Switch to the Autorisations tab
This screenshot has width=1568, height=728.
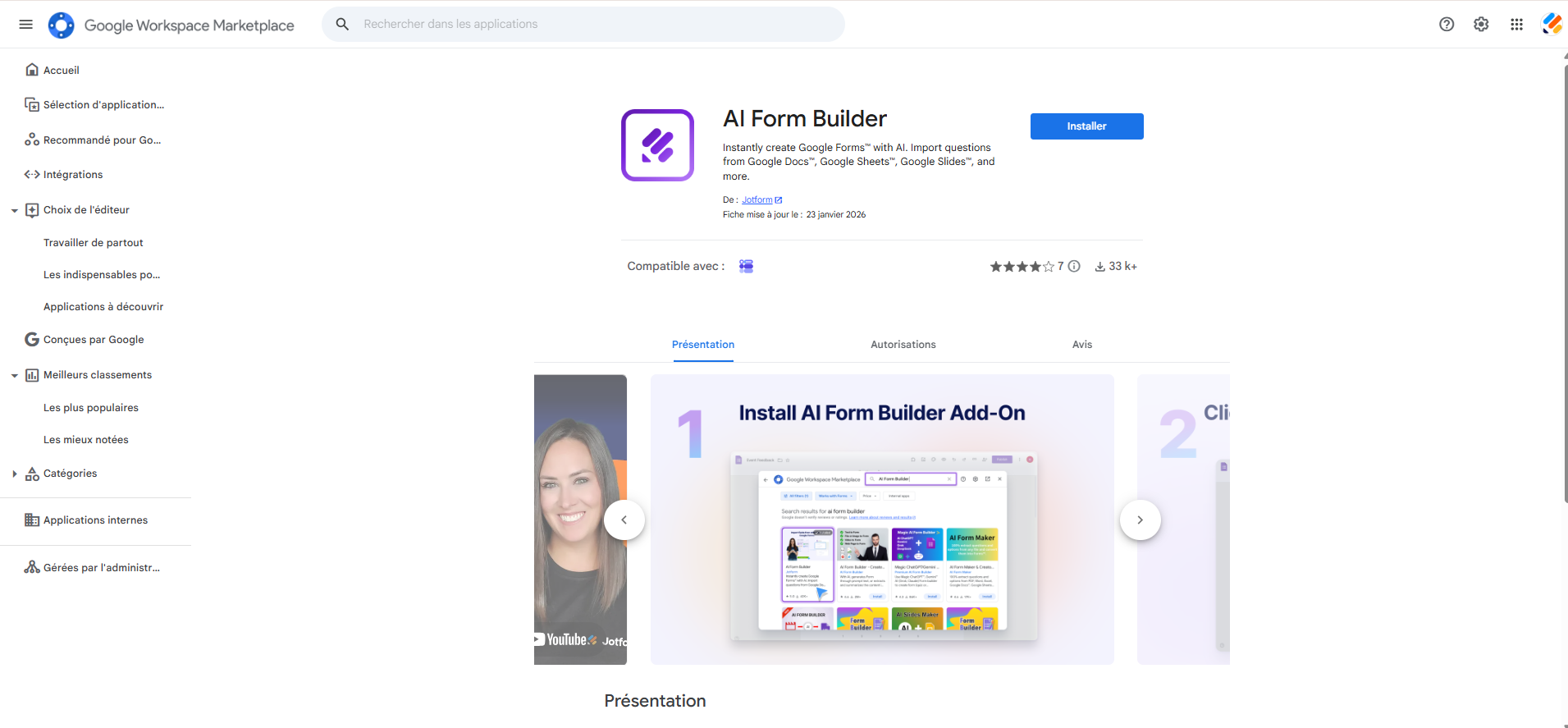(x=903, y=345)
